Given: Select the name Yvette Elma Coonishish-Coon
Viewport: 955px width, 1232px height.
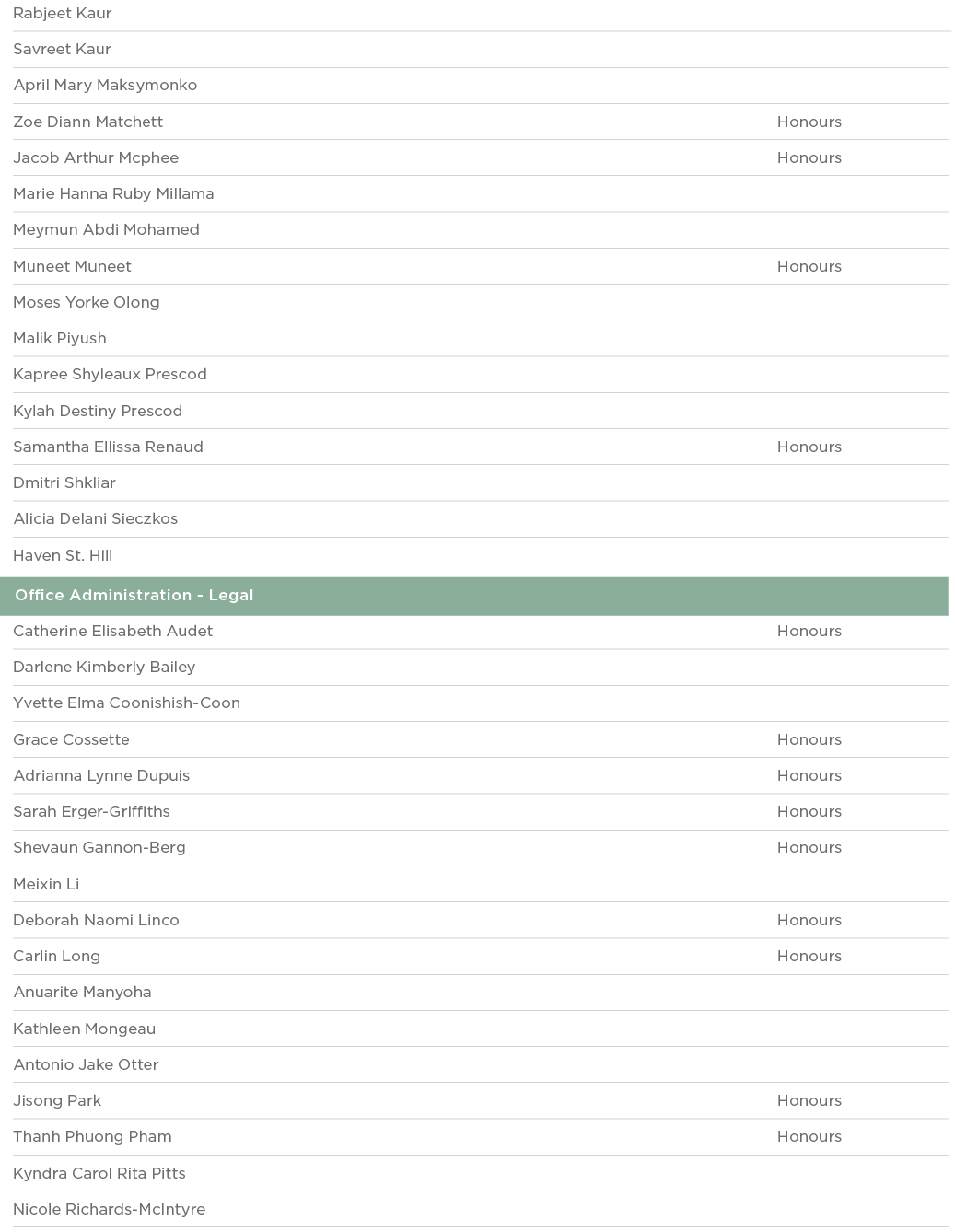Looking at the screenshot, I should (x=126, y=703).
